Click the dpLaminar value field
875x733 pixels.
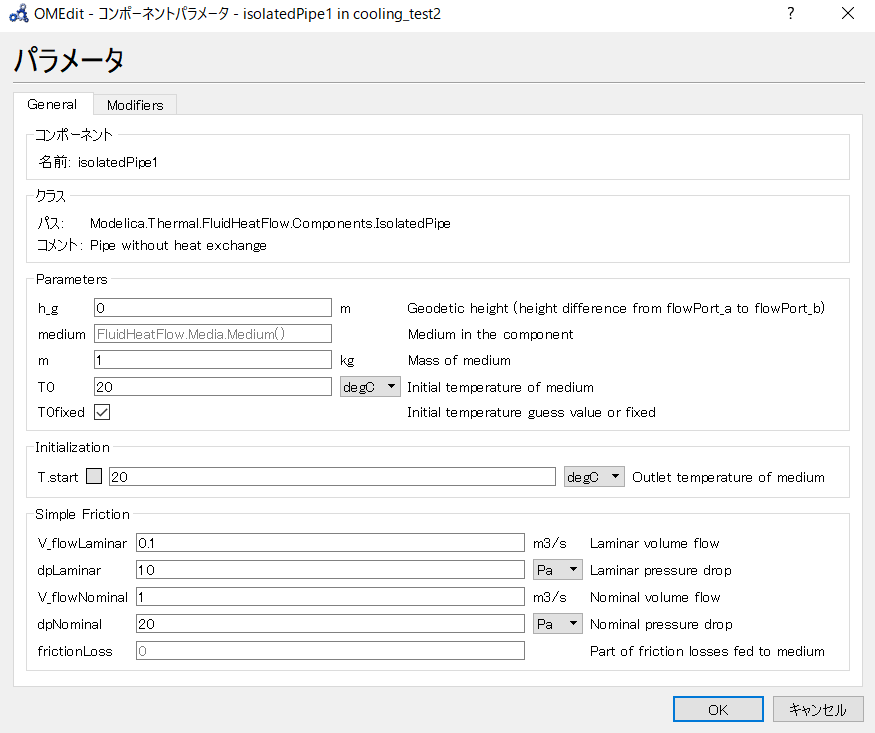[x=330, y=570]
